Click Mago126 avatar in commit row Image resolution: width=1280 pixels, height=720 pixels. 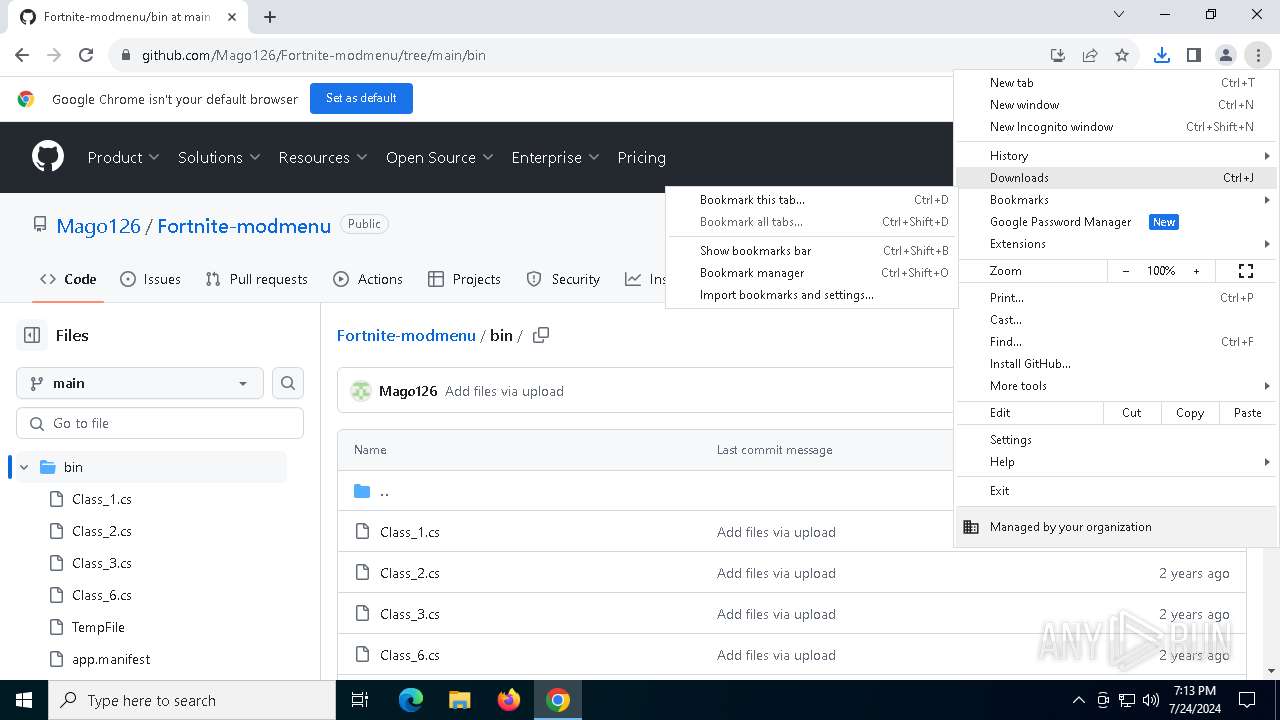(360, 391)
